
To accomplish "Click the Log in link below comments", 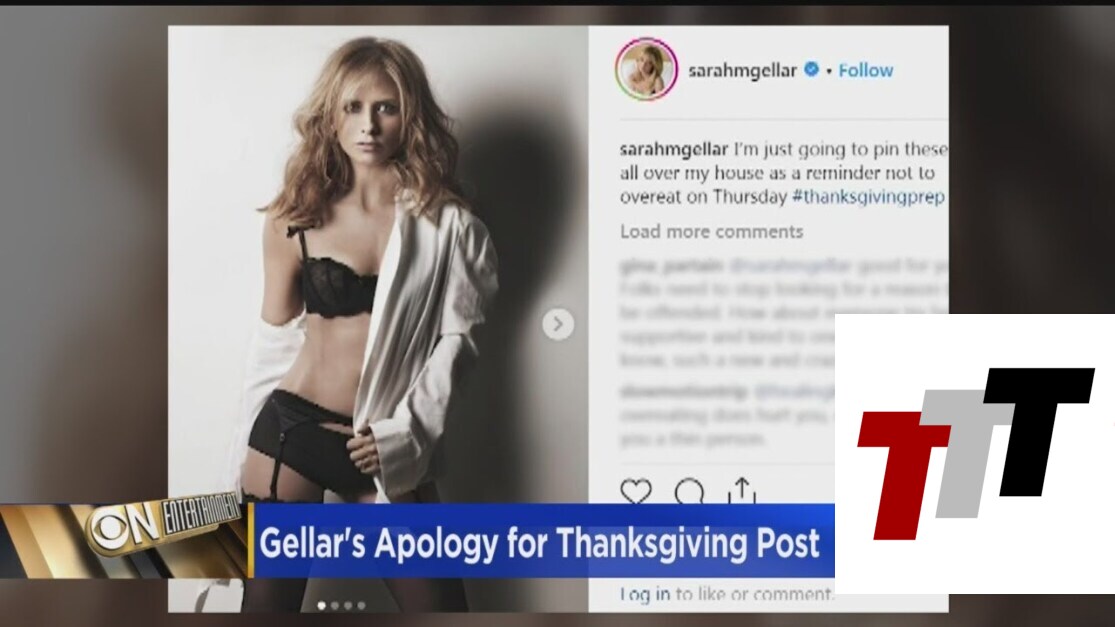I will (645, 594).
